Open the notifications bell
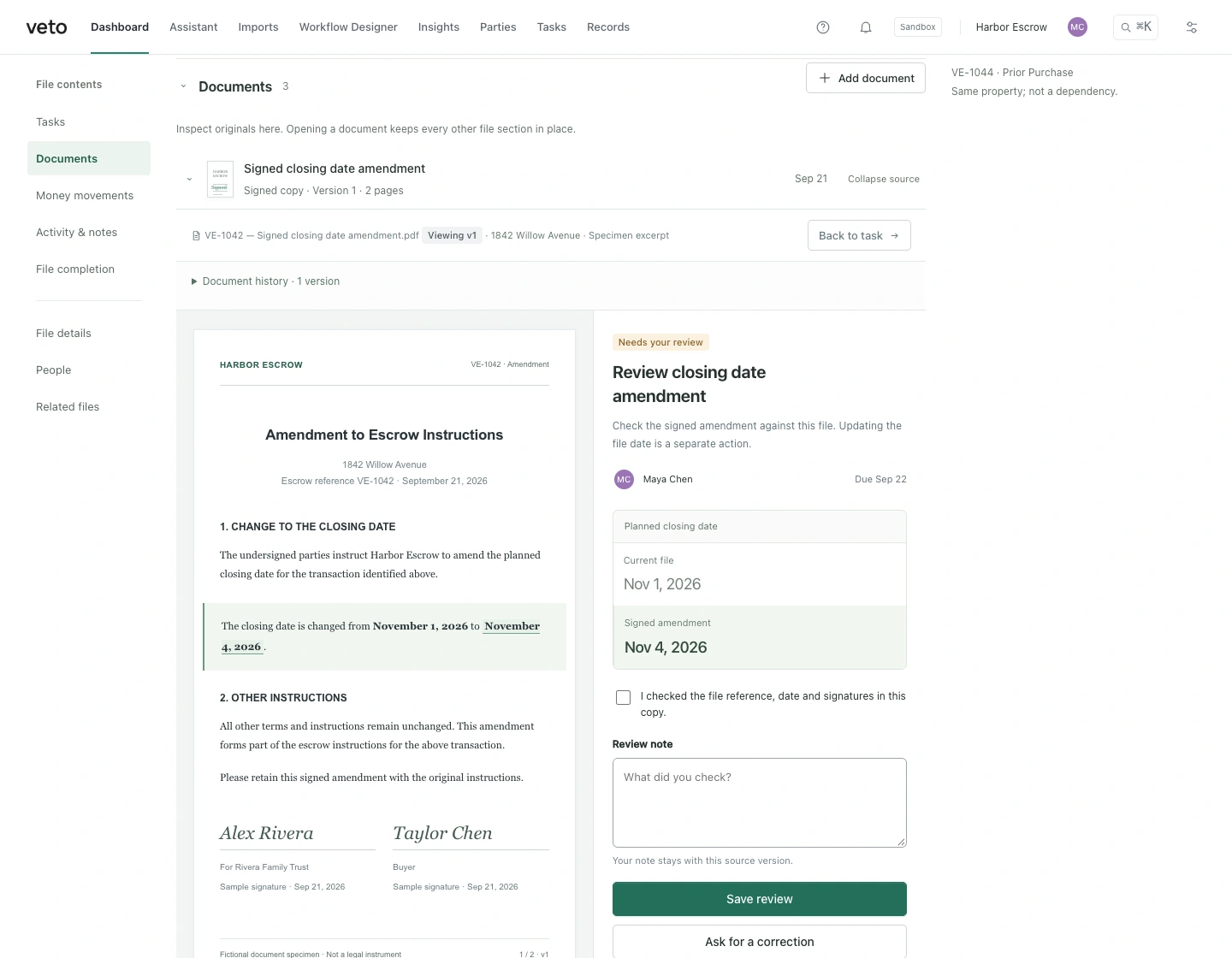The width and height of the screenshot is (1232, 958). (866, 27)
